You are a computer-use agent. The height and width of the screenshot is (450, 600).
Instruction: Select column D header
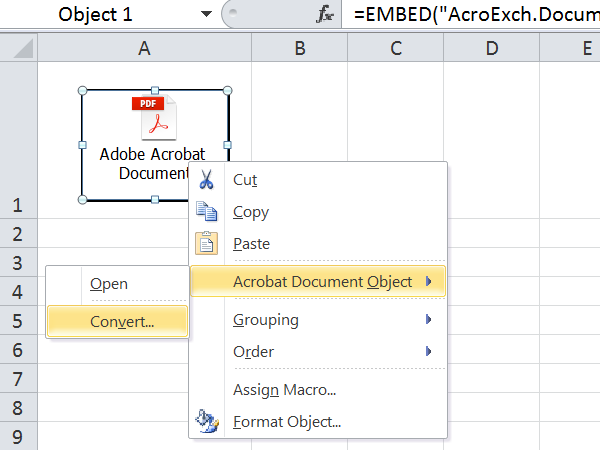pyautogui.click(x=491, y=48)
